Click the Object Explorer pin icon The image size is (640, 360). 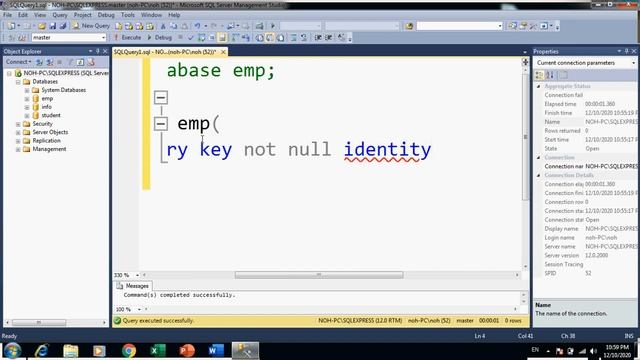coord(98,51)
